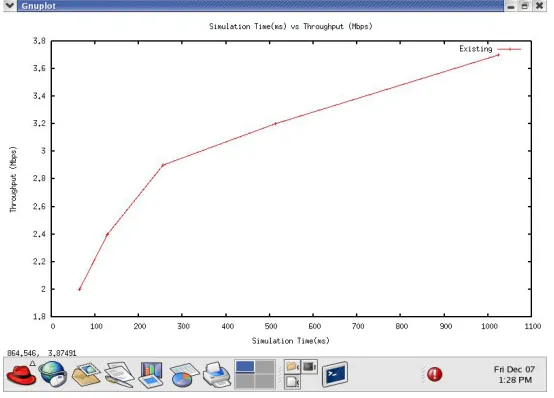The height and width of the screenshot is (398, 554).
Task: Click the red alert update notification icon
Action: [434, 374]
